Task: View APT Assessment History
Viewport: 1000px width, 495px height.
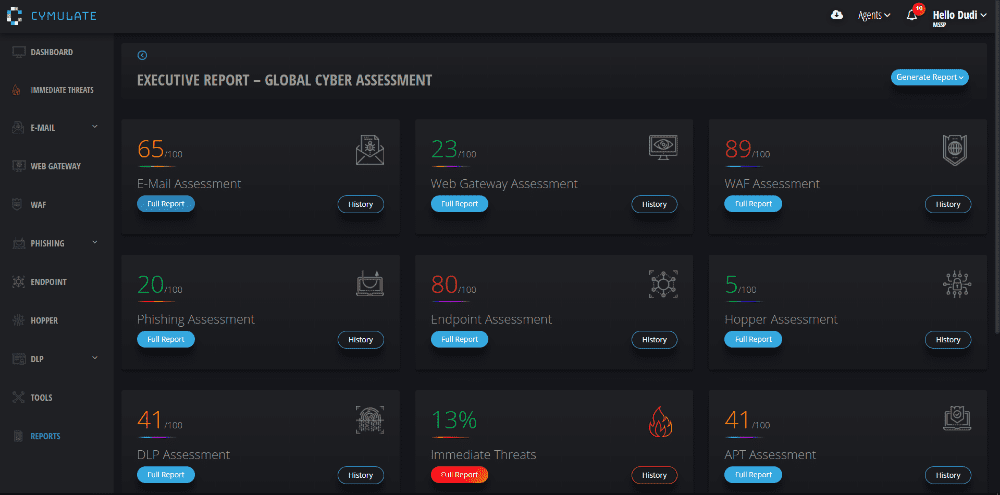Action: pos(948,475)
